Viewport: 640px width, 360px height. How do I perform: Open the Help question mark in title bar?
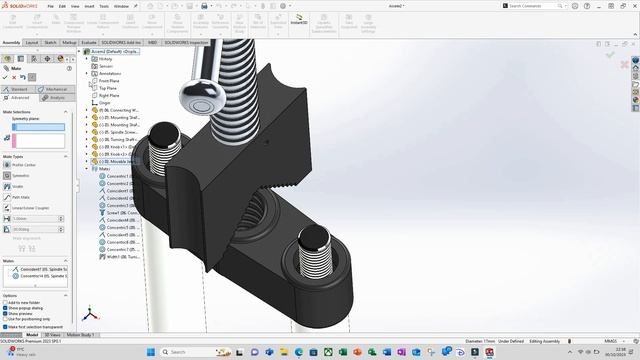coord(587,6)
